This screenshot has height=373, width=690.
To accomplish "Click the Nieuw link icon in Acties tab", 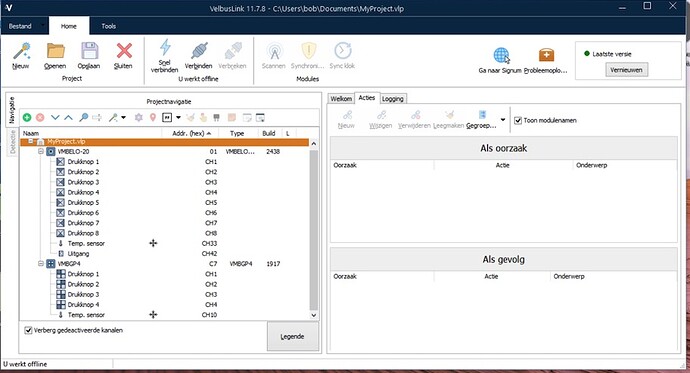I will (x=347, y=115).
